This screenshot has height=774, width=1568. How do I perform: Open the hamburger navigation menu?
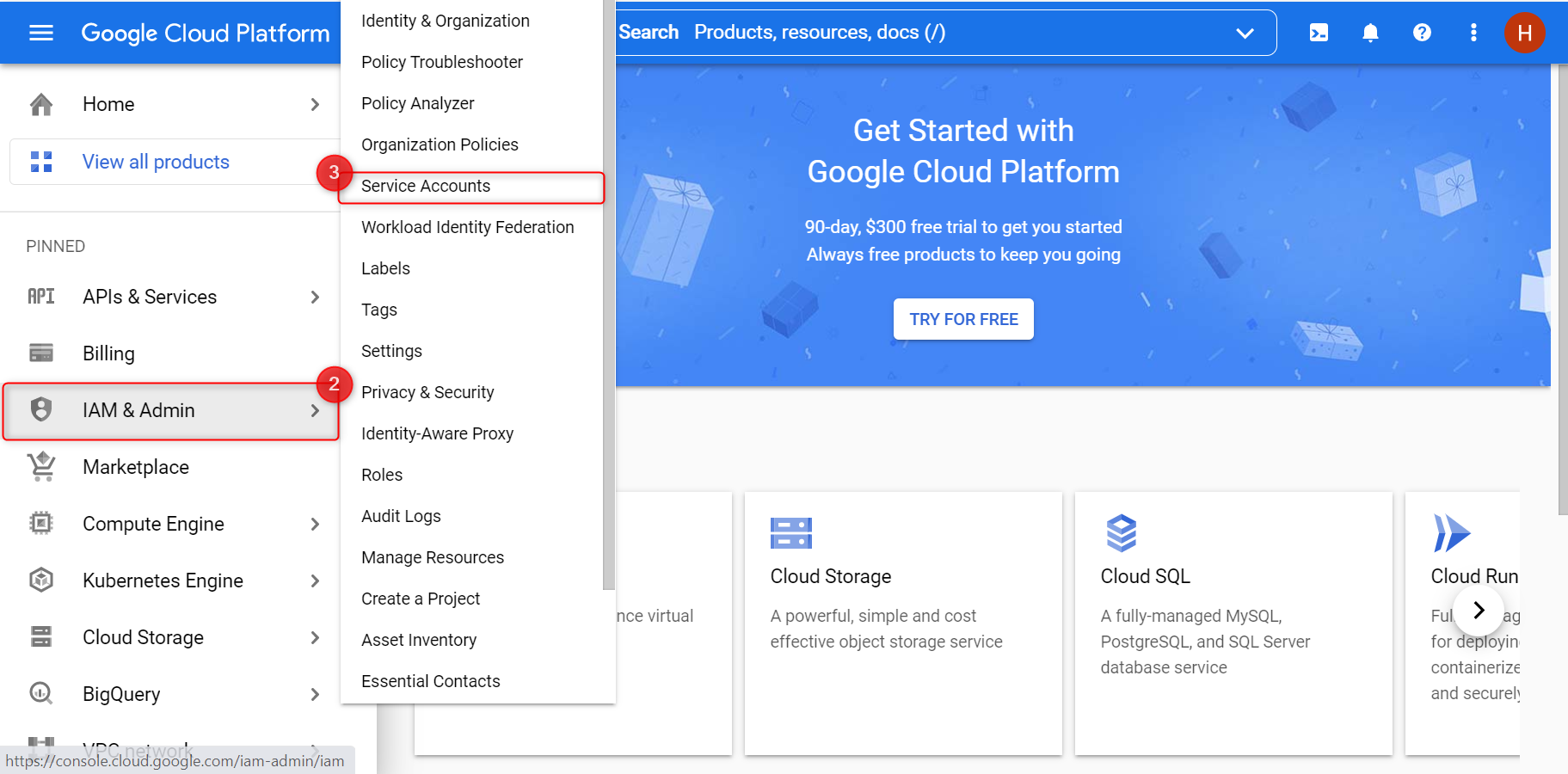[41, 33]
